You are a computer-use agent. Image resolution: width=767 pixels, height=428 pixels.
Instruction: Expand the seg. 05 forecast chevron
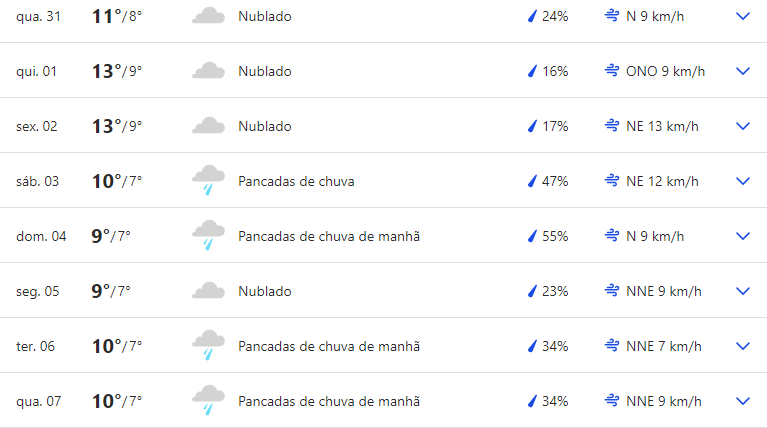tap(743, 292)
